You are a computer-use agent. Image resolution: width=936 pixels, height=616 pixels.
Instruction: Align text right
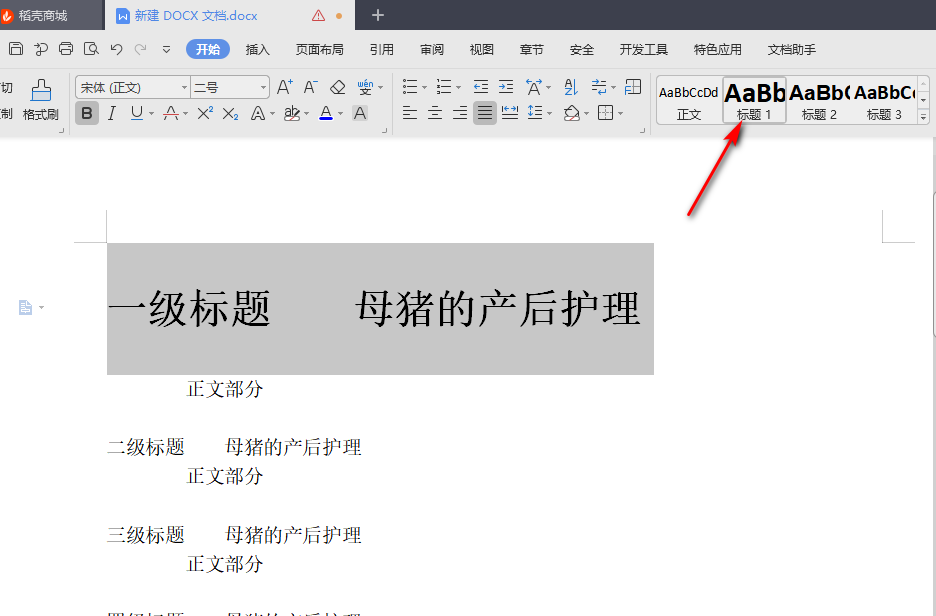(460, 113)
